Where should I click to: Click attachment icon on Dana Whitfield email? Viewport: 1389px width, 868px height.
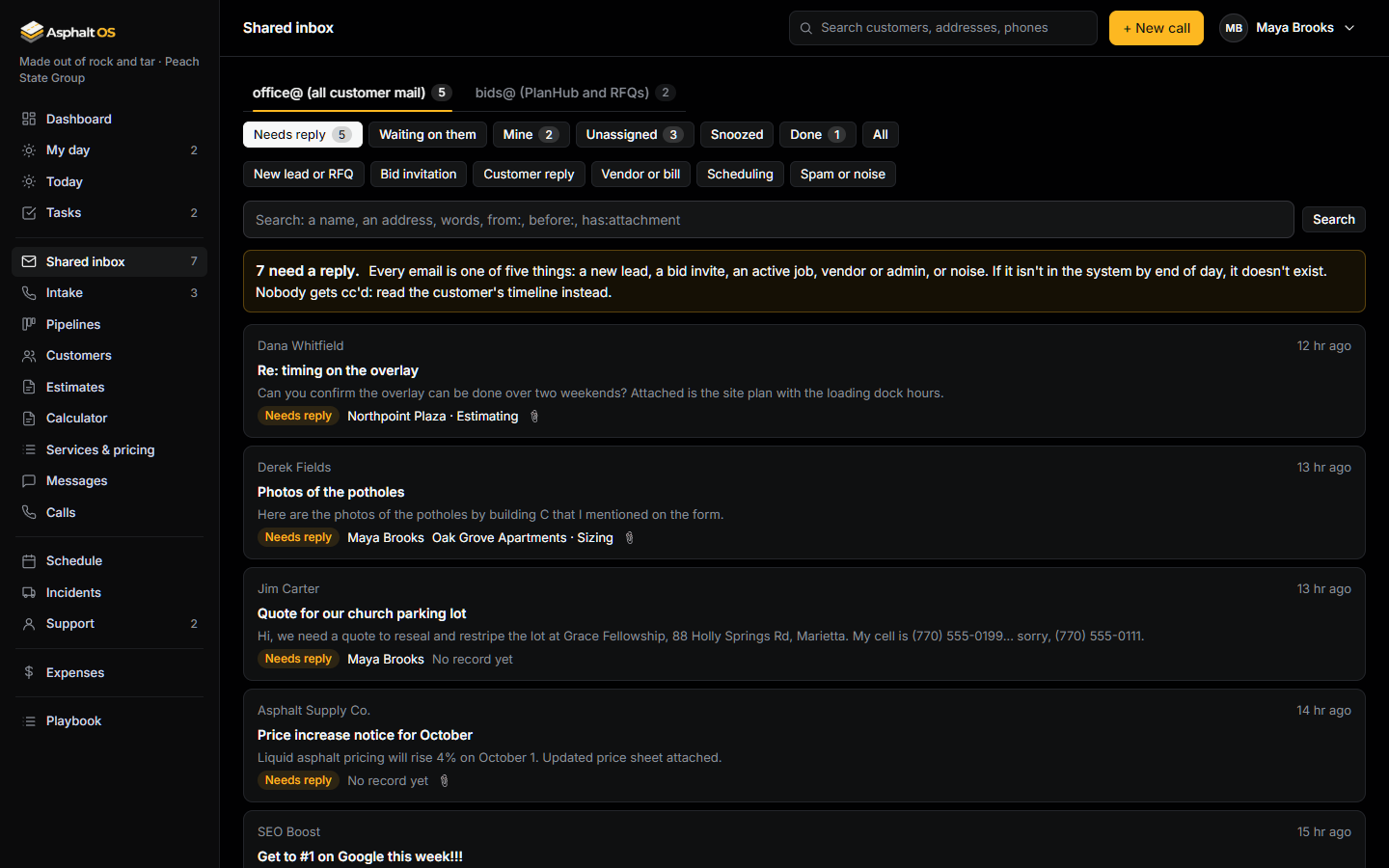(534, 417)
